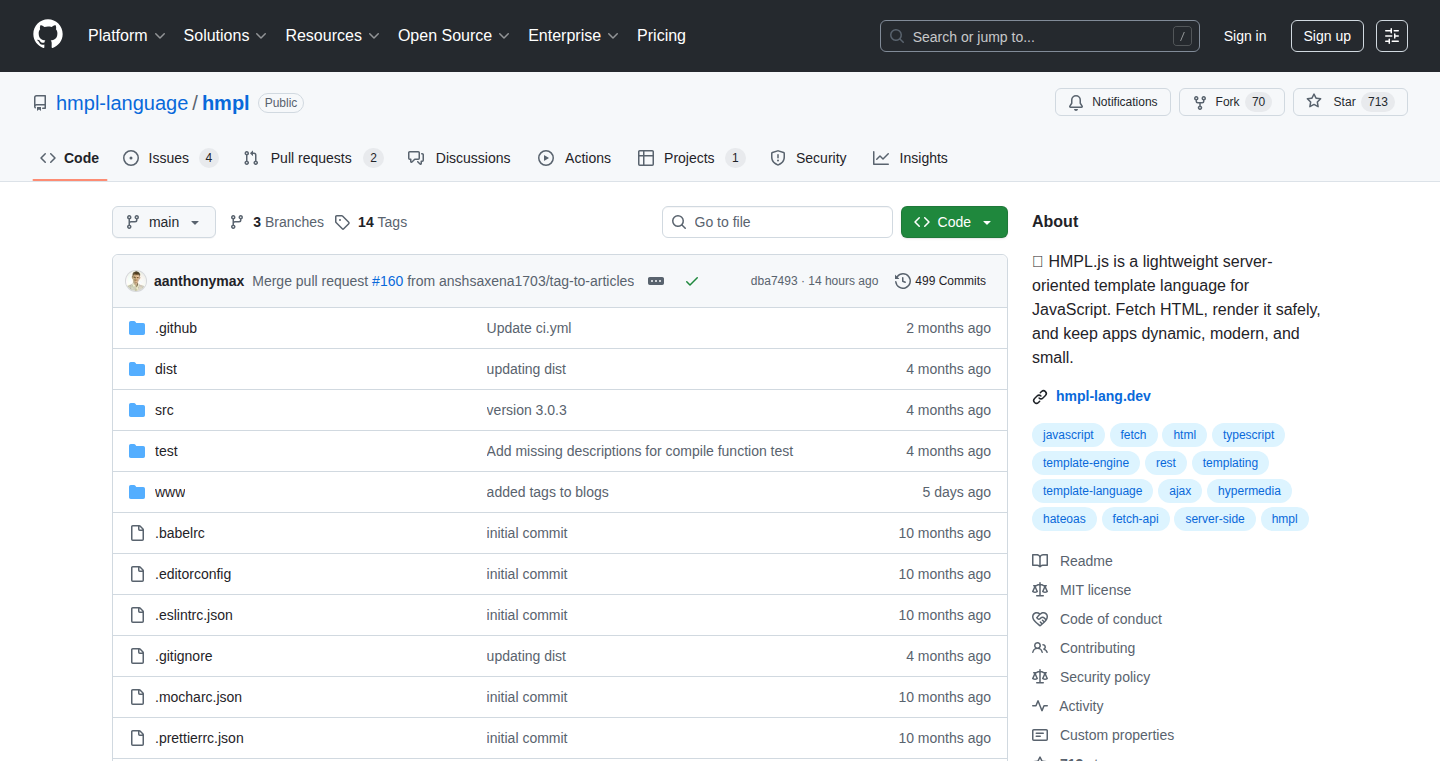Click the .gitignore file icon
The width and height of the screenshot is (1440, 761).
137,656
